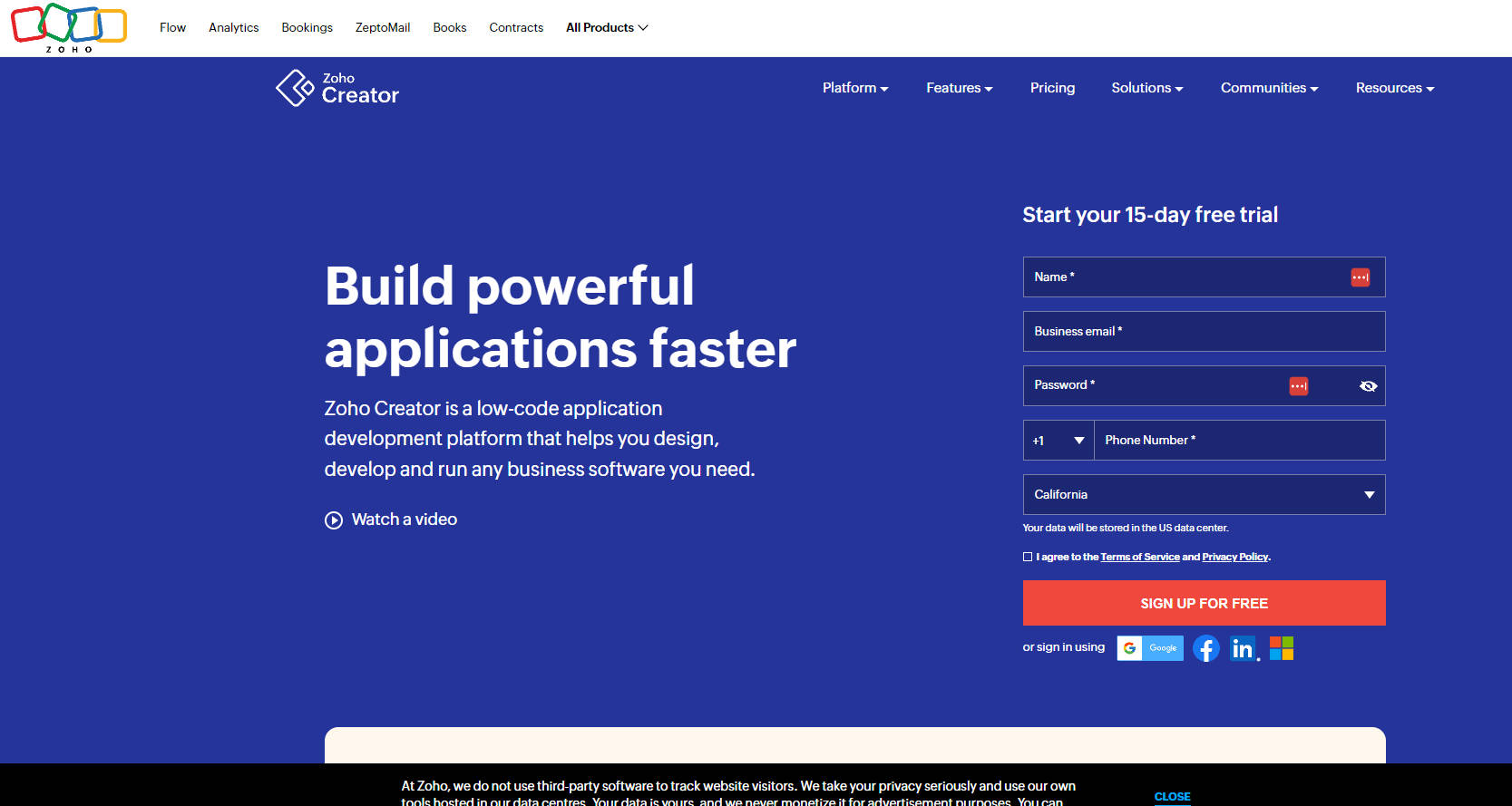The height and width of the screenshot is (806, 1512).
Task: Toggle password visibility eye icon
Action: click(1368, 386)
